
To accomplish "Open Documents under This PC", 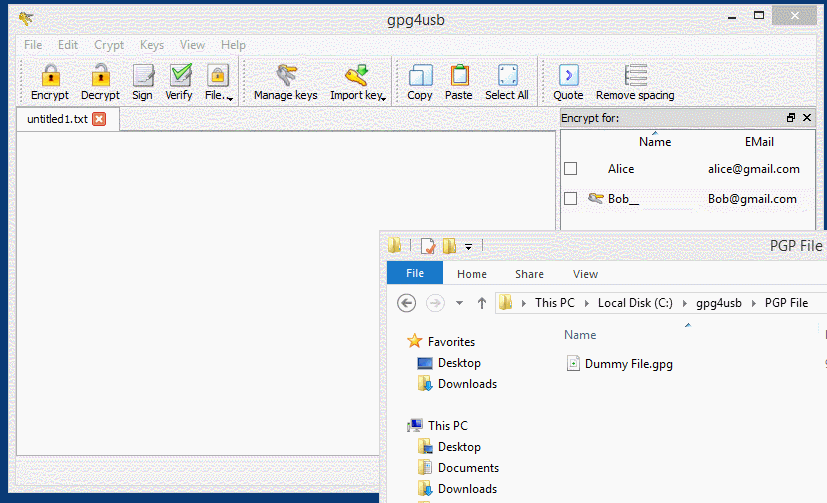I will [x=468, y=468].
